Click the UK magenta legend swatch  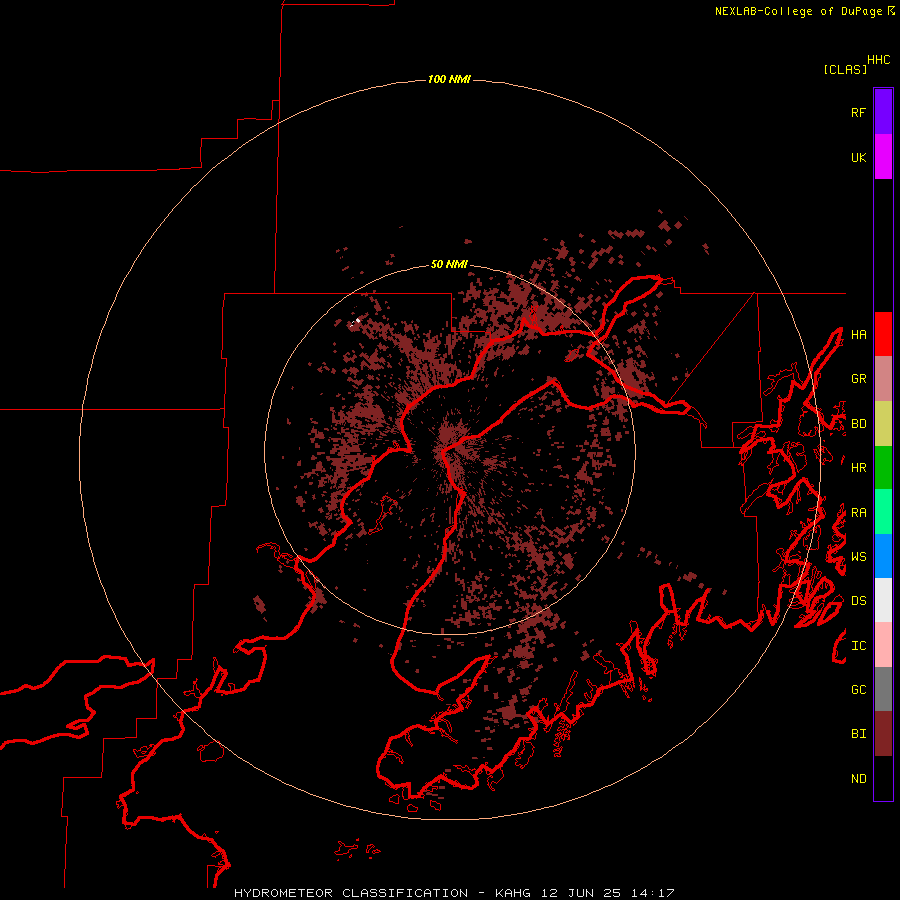click(x=883, y=157)
